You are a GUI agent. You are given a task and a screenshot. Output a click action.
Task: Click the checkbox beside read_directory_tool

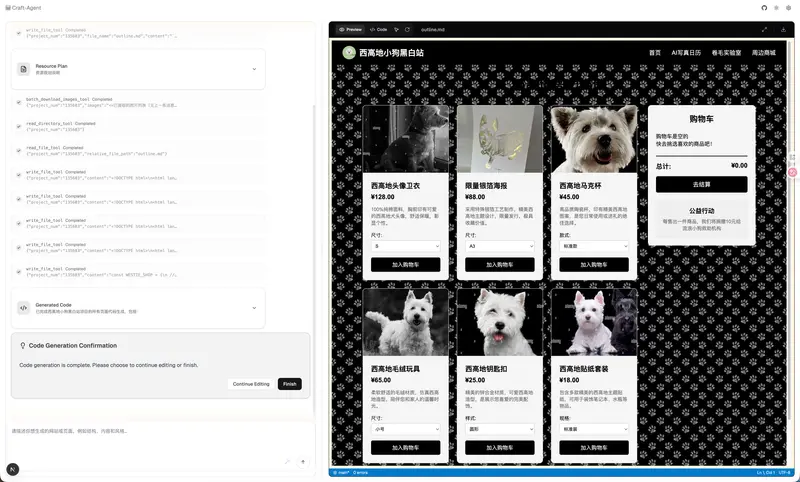(18, 125)
